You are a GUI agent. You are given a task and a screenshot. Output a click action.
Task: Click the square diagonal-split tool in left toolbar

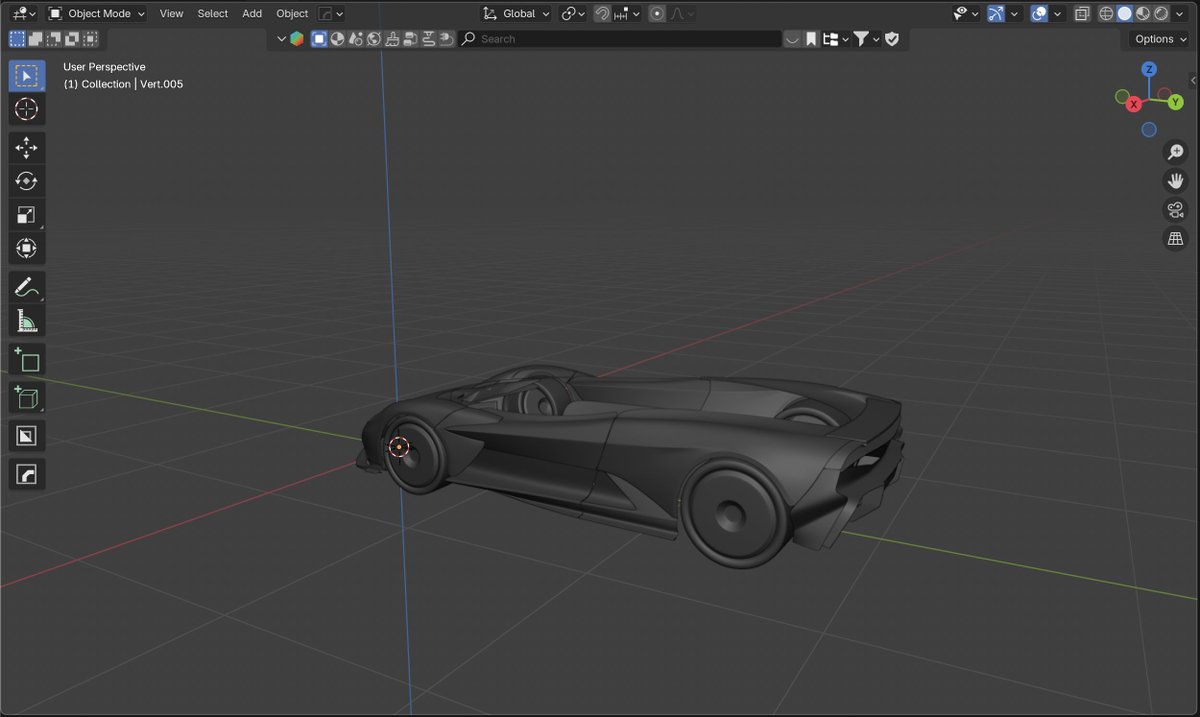click(26, 436)
